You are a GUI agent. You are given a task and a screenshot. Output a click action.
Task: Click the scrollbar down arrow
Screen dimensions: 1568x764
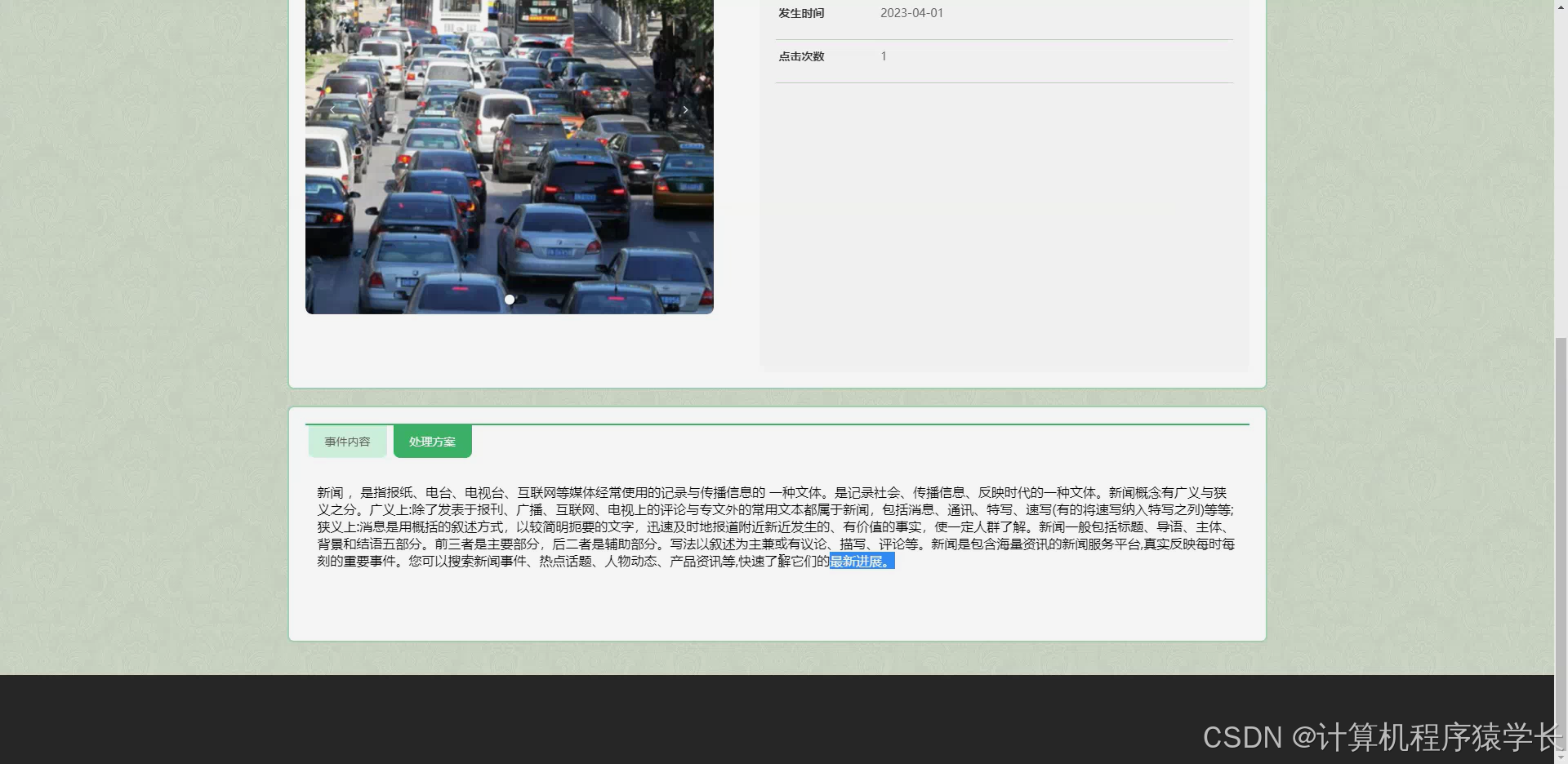tap(1561, 757)
